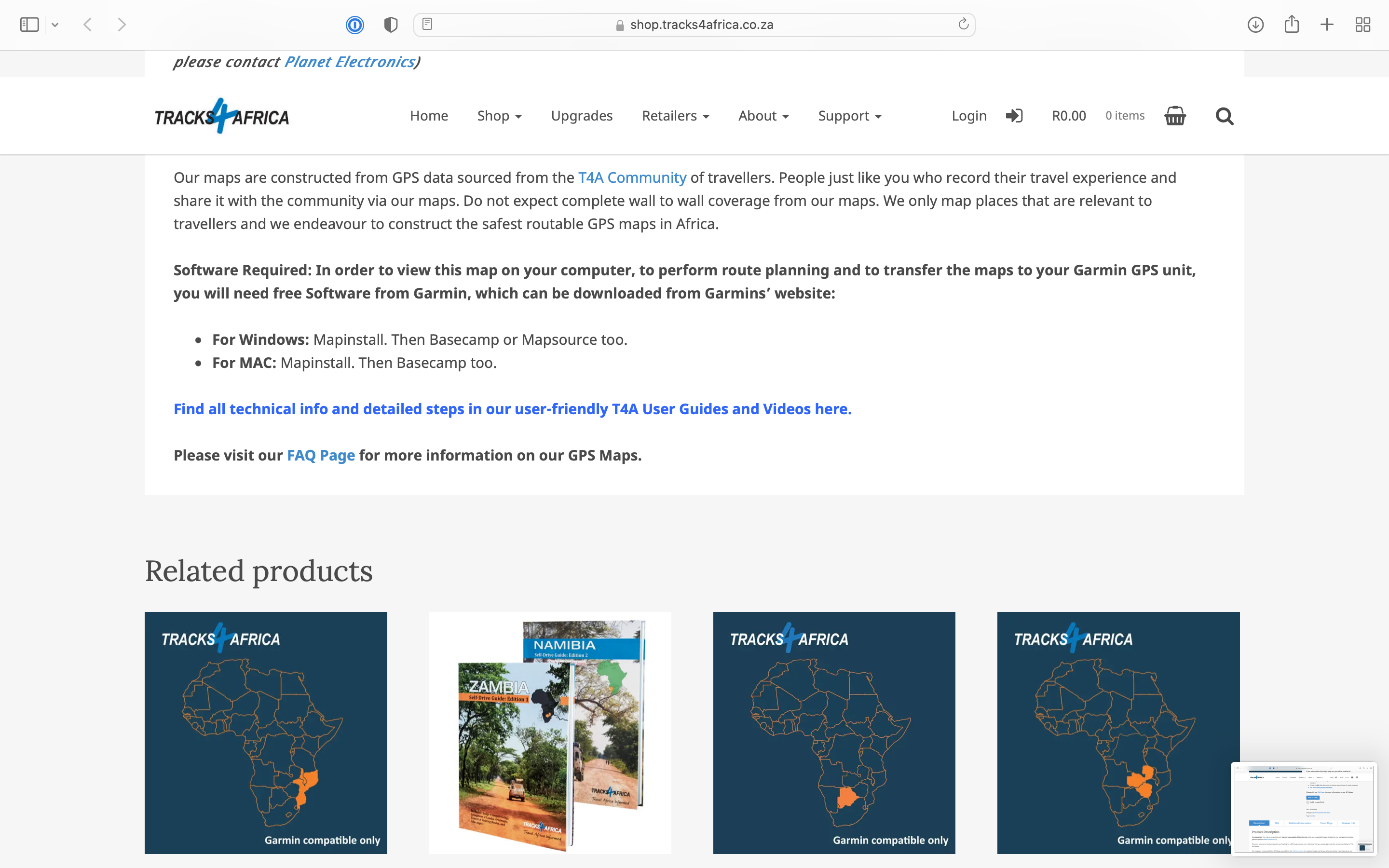Open the 1Password extension icon

[x=354, y=25]
